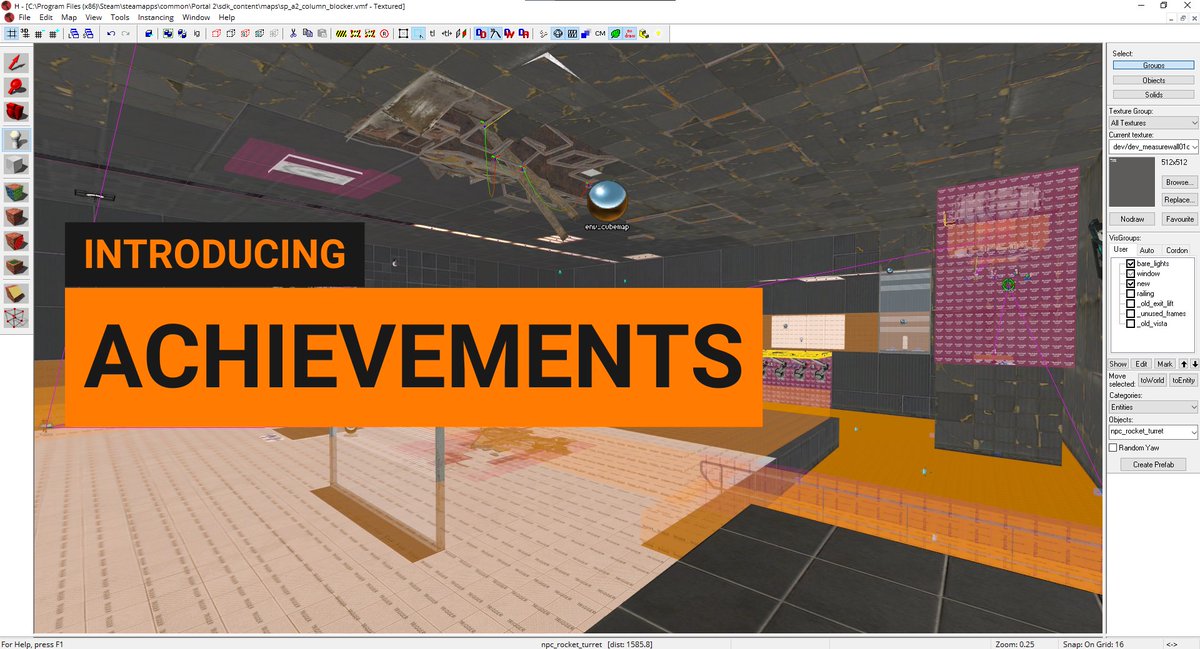Enable the _old_exit_lift visgroup checkbox
This screenshot has height=649, width=1200.
(x=1131, y=303)
